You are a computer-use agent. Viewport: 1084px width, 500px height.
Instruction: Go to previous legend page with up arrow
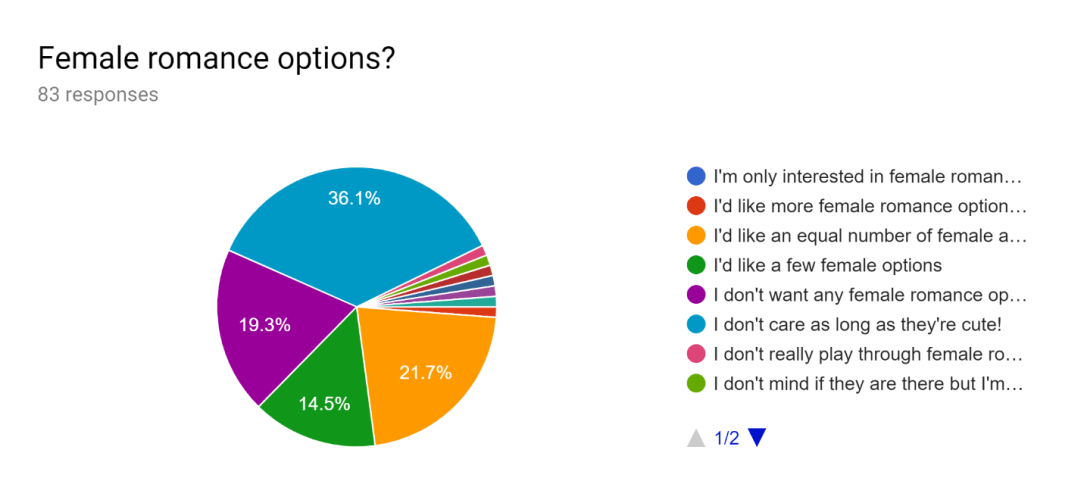[696, 437]
